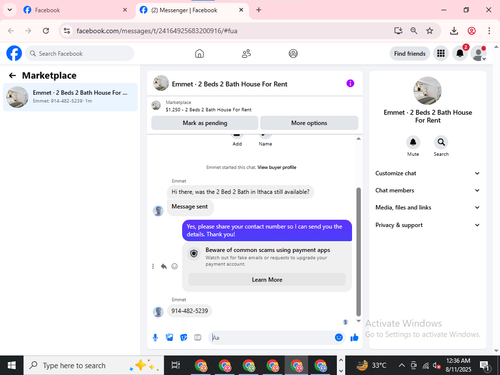Close the Facebook browser tab
This screenshot has width=500, height=375.
pos(125,10)
